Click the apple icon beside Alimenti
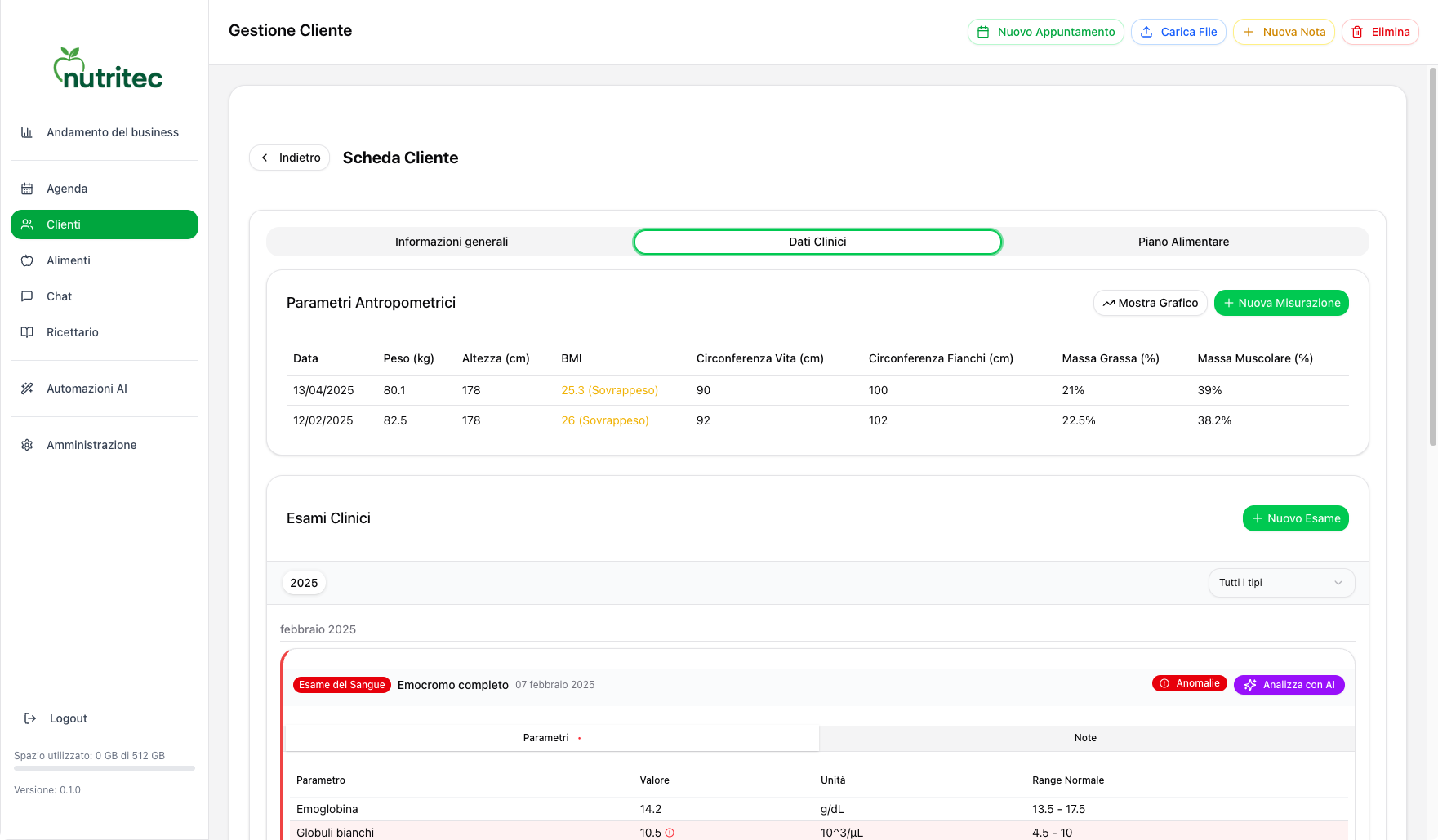The height and width of the screenshot is (840, 1438). [27, 260]
